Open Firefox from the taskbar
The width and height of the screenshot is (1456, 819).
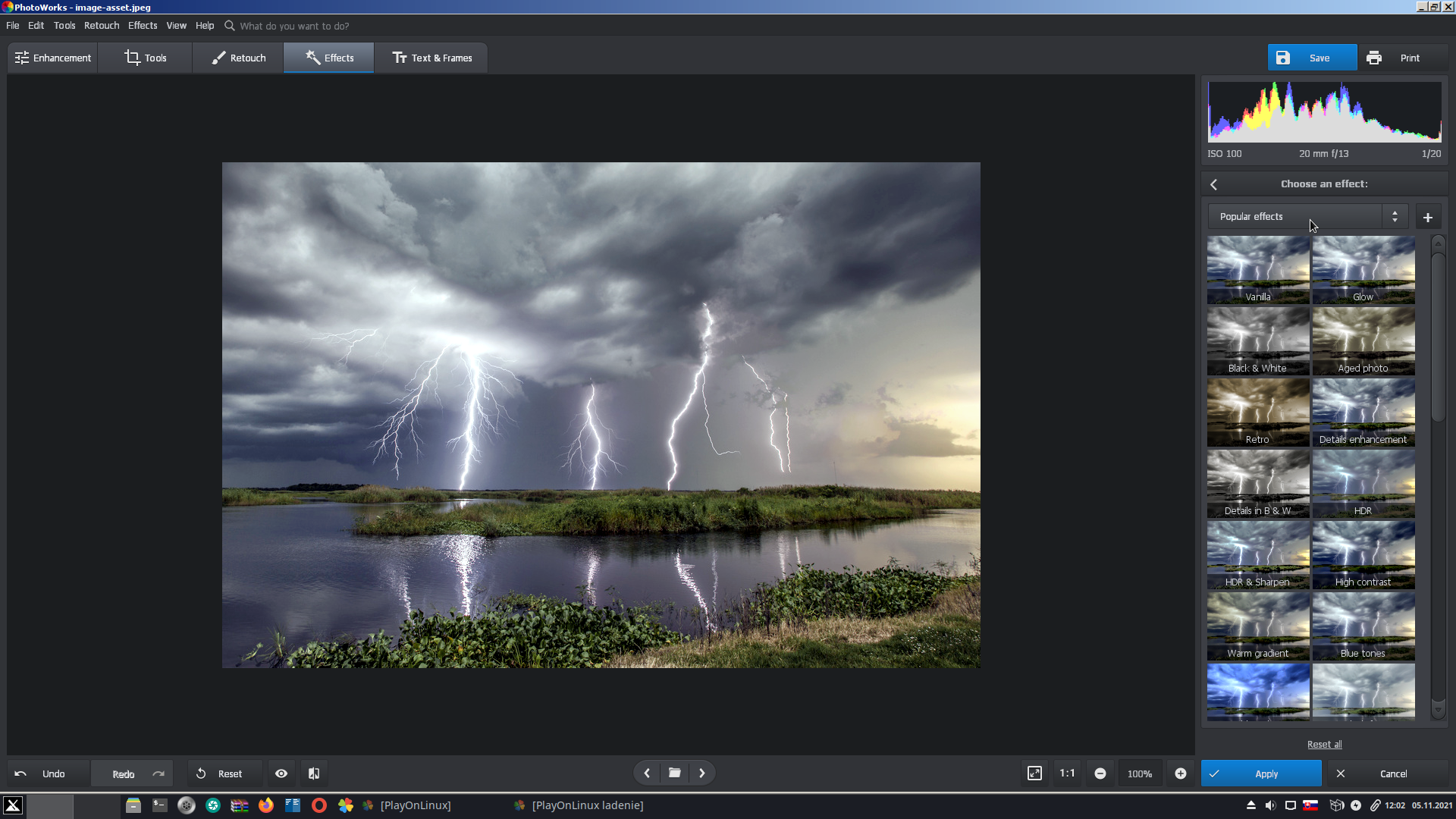(266, 805)
